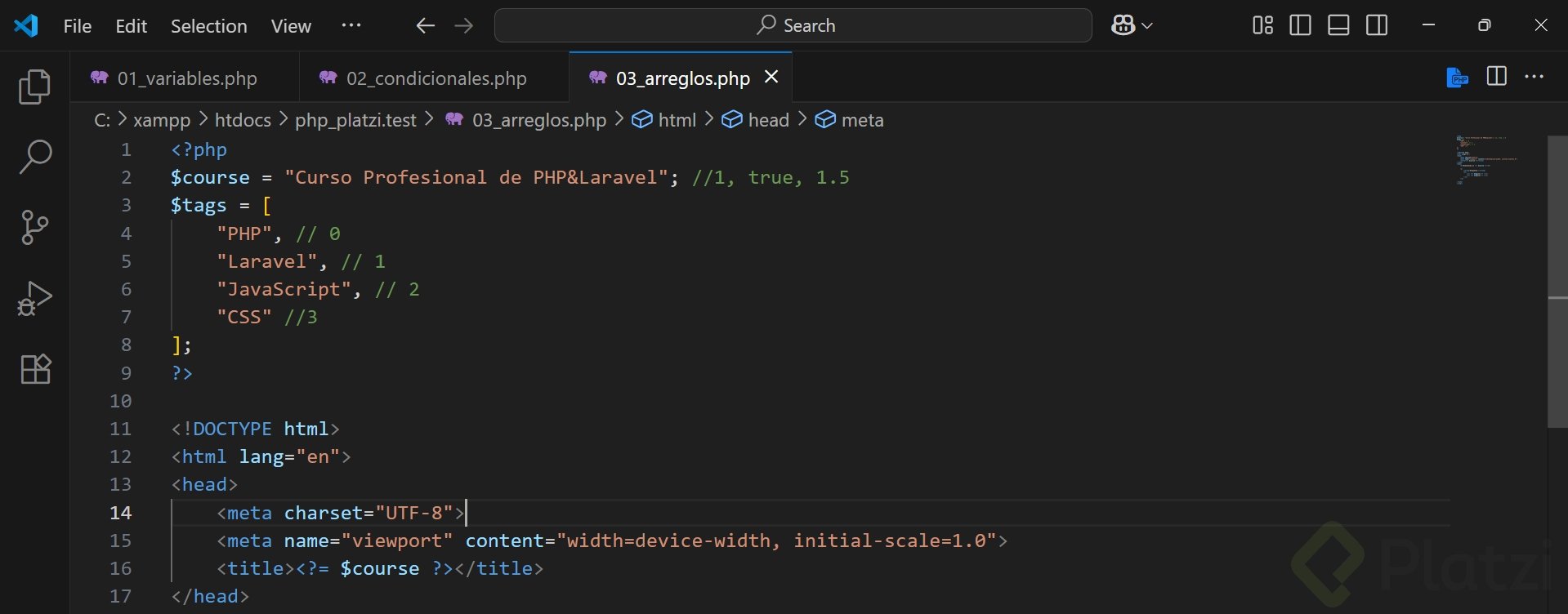Toggle the bottom panel layout button
This screenshot has width=1568, height=614.
(x=1338, y=26)
